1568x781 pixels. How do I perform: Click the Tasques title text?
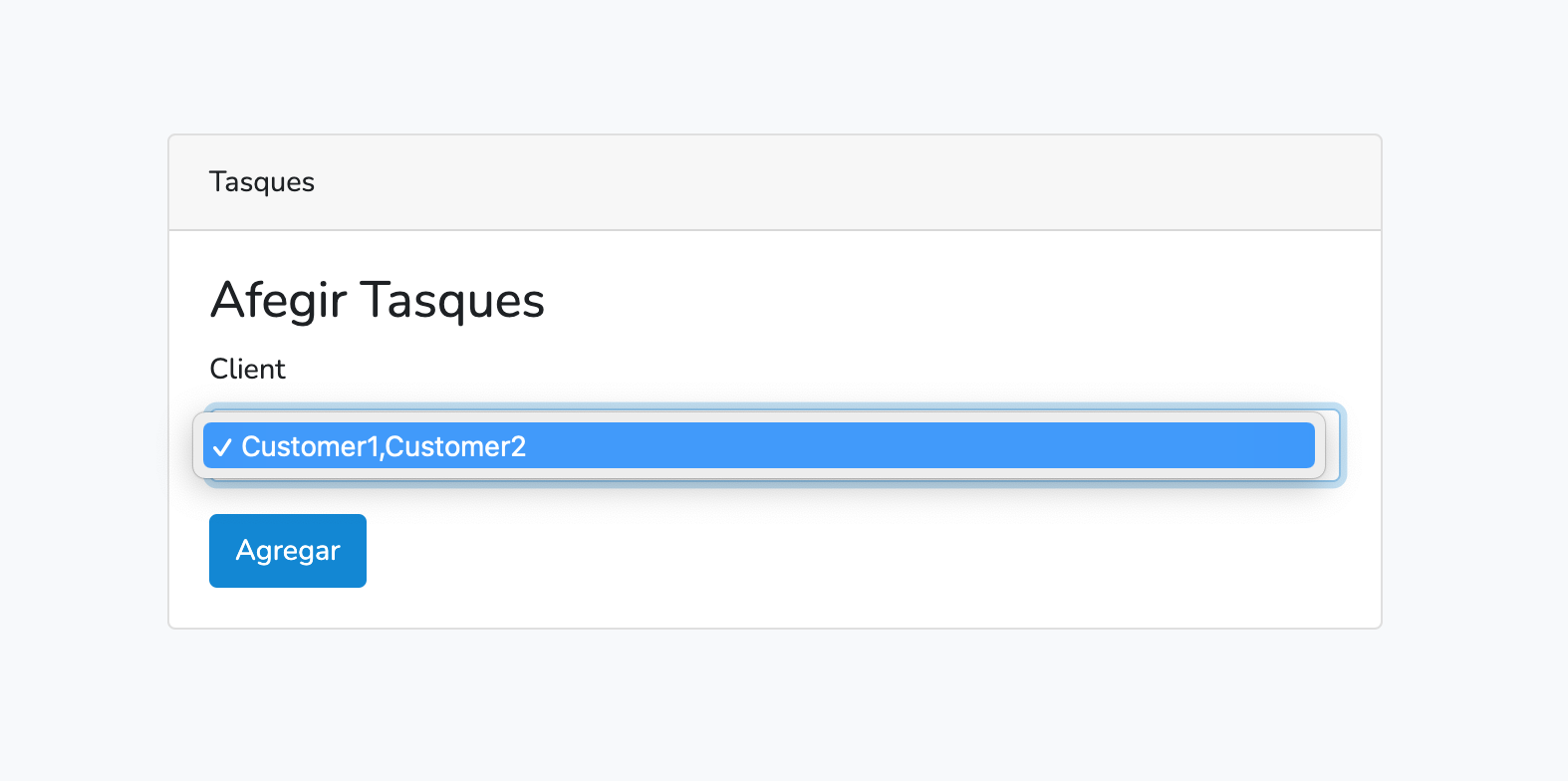coord(262,182)
